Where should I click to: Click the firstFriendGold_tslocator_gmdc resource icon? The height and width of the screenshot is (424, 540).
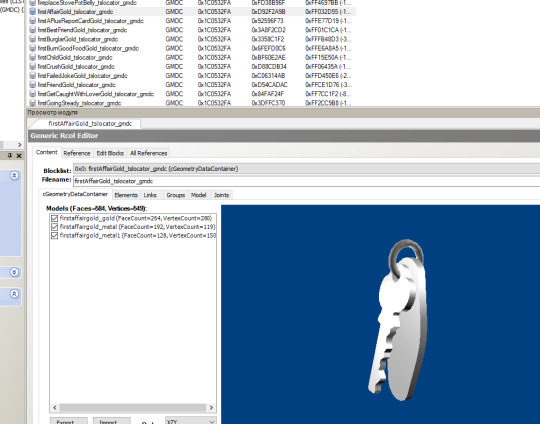[x=33, y=85]
